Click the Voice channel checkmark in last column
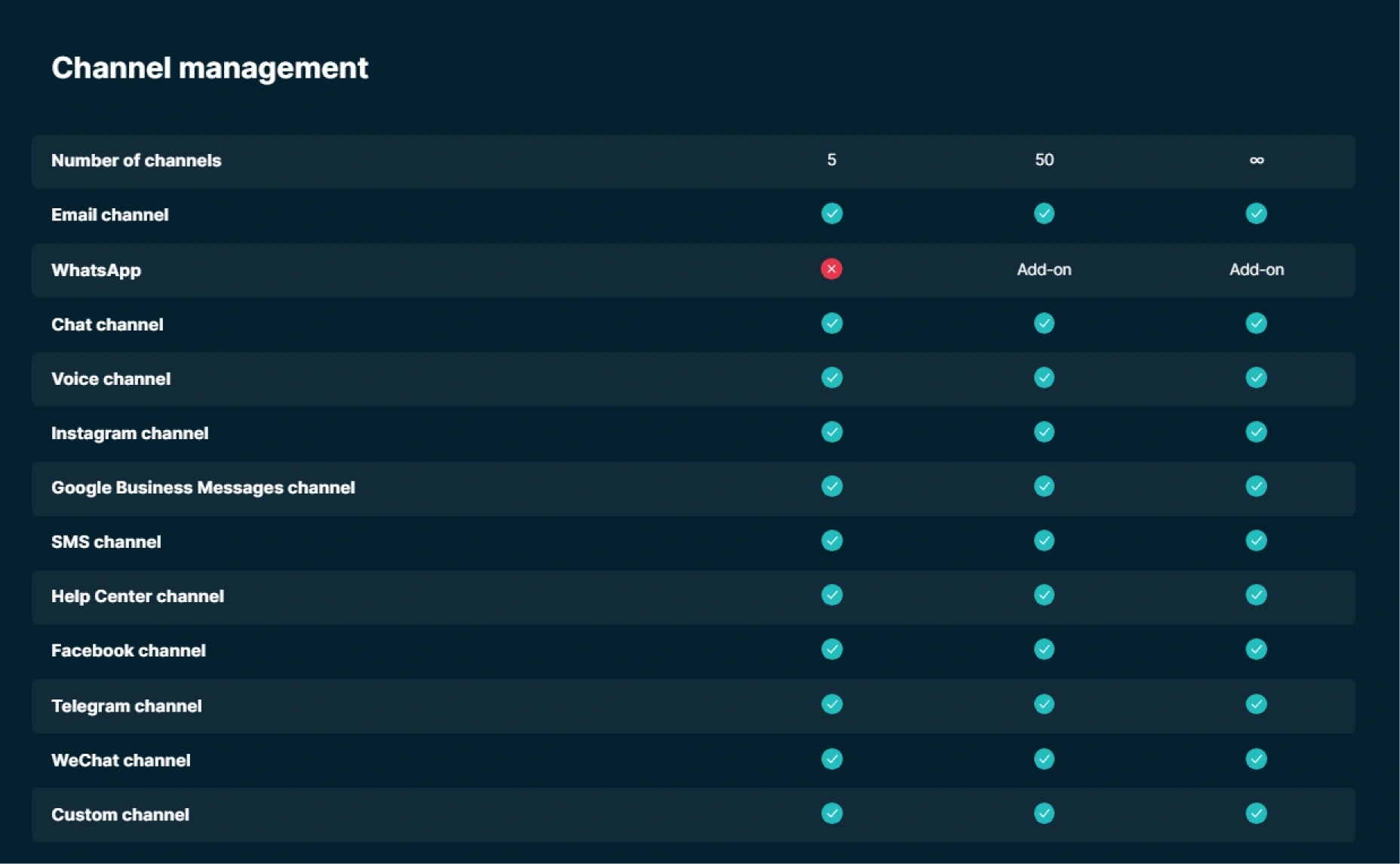Screen dimensions: 1400x864 click(x=1257, y=378)
